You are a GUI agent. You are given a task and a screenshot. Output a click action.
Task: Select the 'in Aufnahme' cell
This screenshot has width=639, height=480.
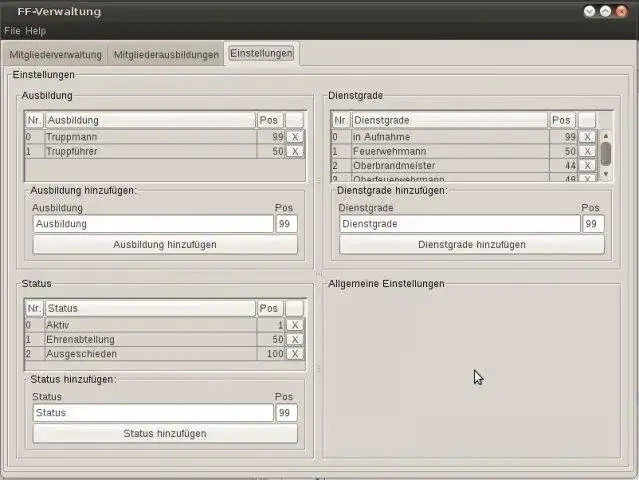click(450, 137)
